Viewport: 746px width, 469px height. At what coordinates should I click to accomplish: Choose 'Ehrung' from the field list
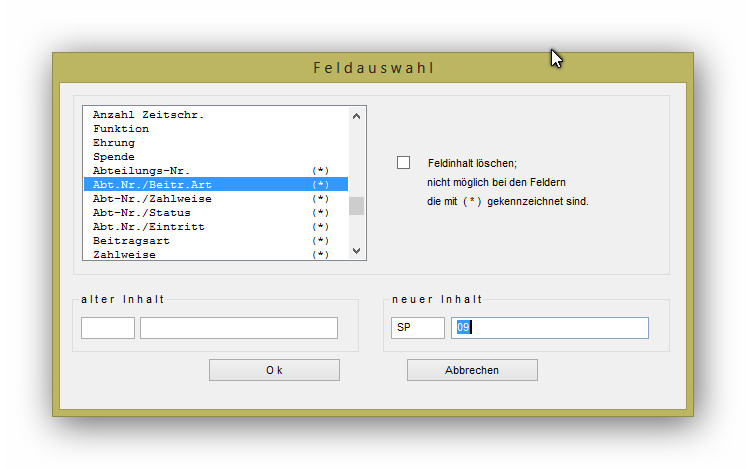(x=114, y=143)
